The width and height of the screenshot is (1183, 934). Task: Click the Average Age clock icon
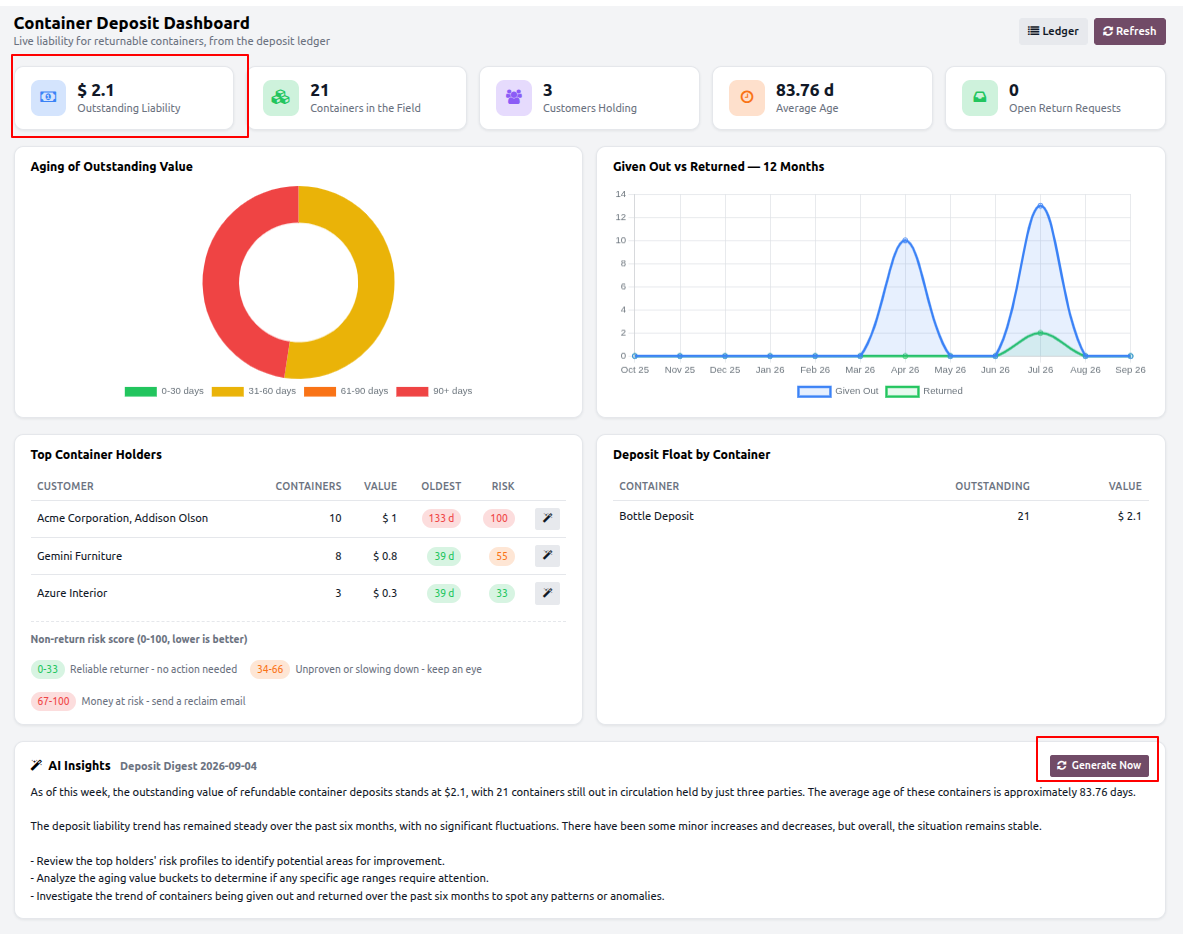pyautogui.click(x=747, y=98)
